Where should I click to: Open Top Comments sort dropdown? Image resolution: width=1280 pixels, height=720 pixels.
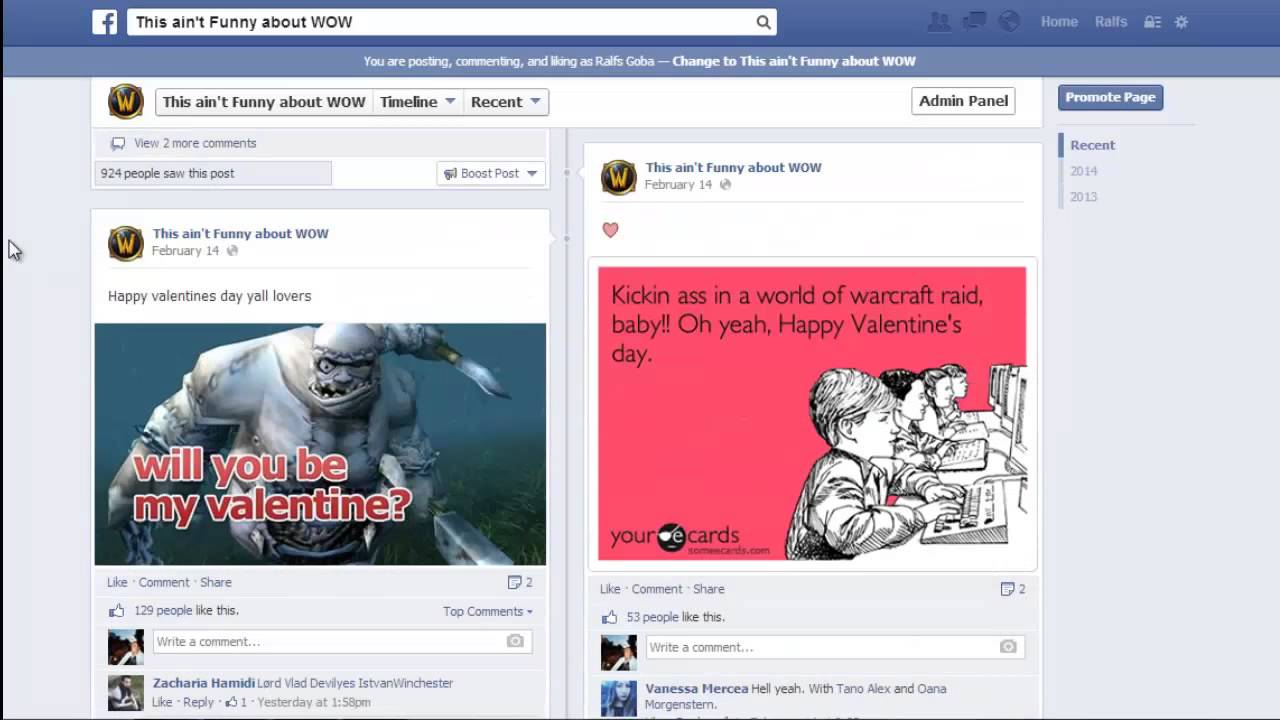[x=488, y=611]
